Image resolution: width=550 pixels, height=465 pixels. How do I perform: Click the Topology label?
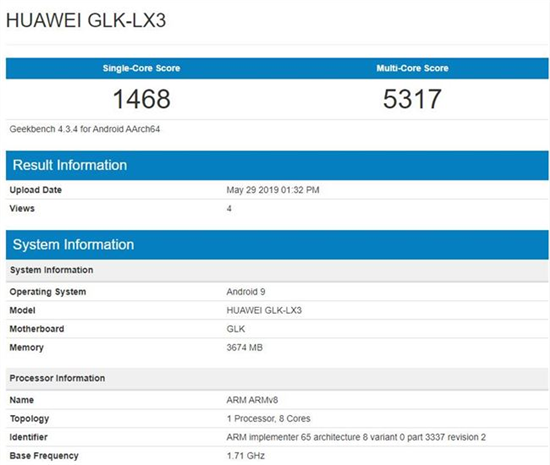point(29,419)
